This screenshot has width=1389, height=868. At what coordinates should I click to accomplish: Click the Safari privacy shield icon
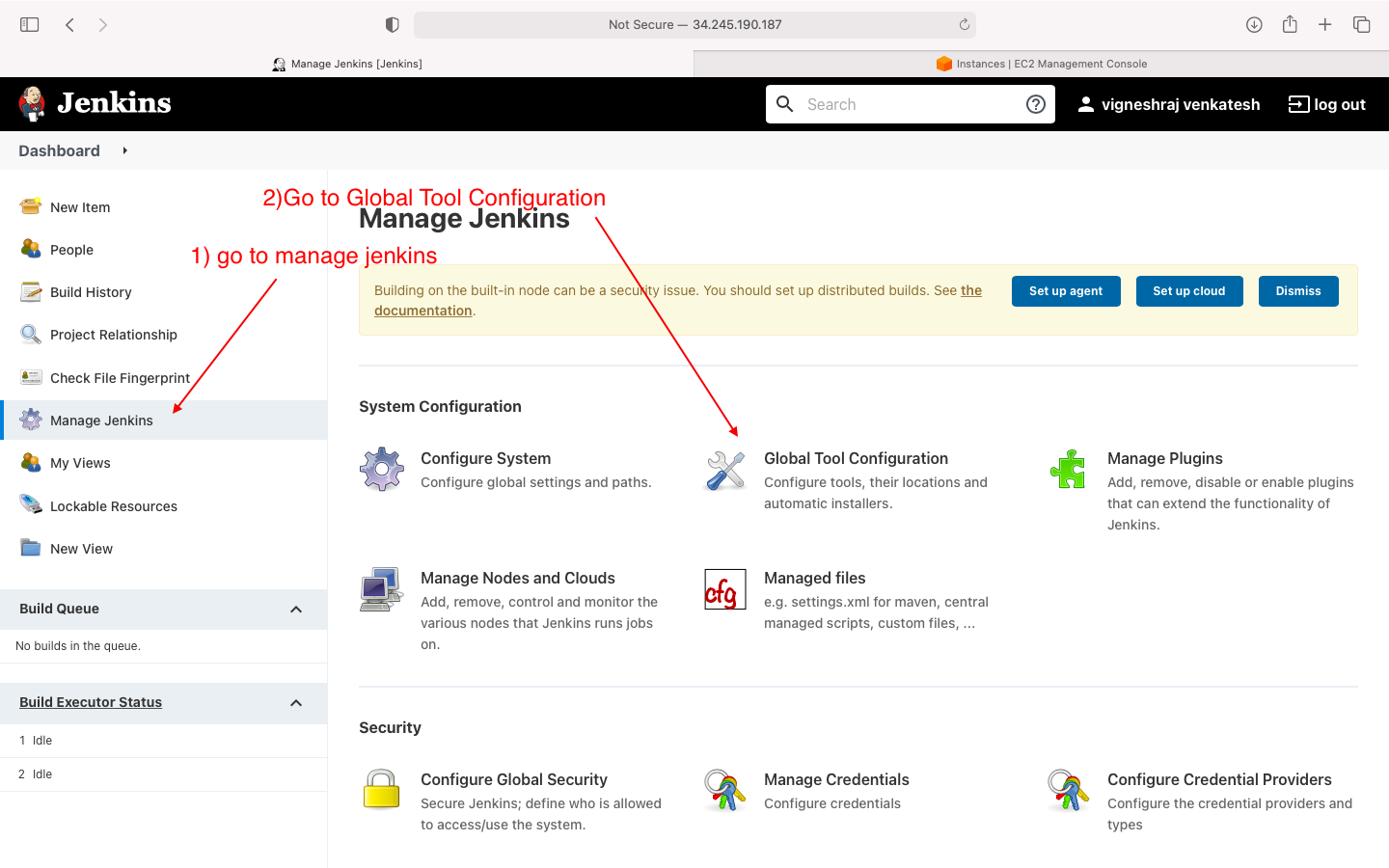pos(392,24)
